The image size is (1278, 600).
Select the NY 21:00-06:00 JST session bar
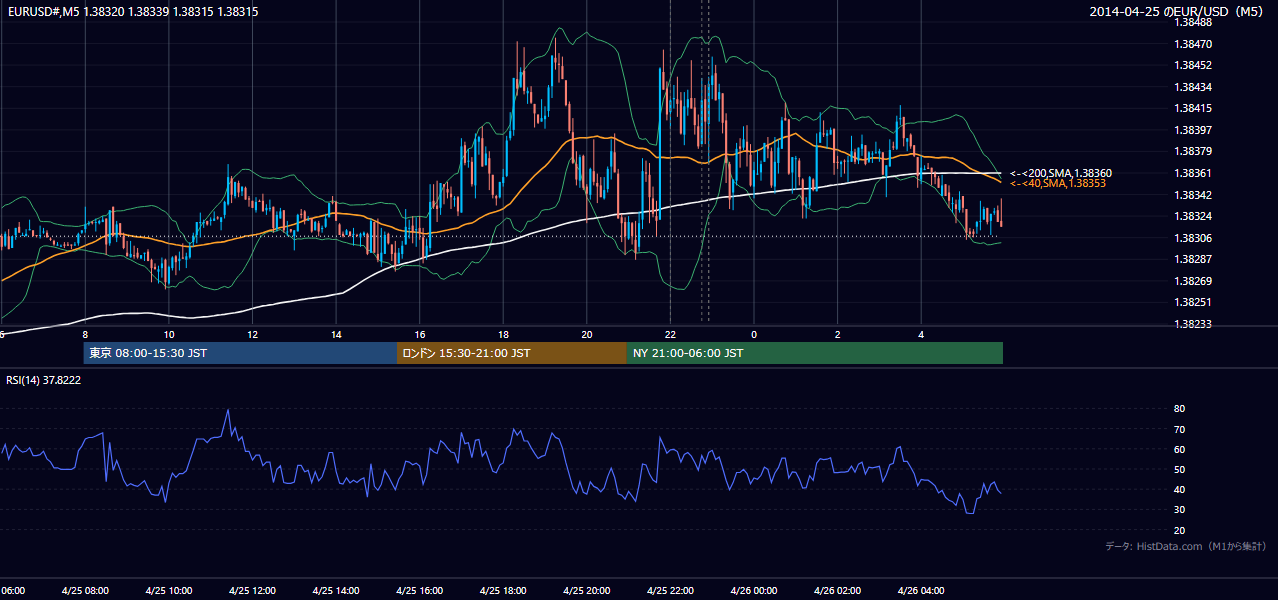point(815,353)
